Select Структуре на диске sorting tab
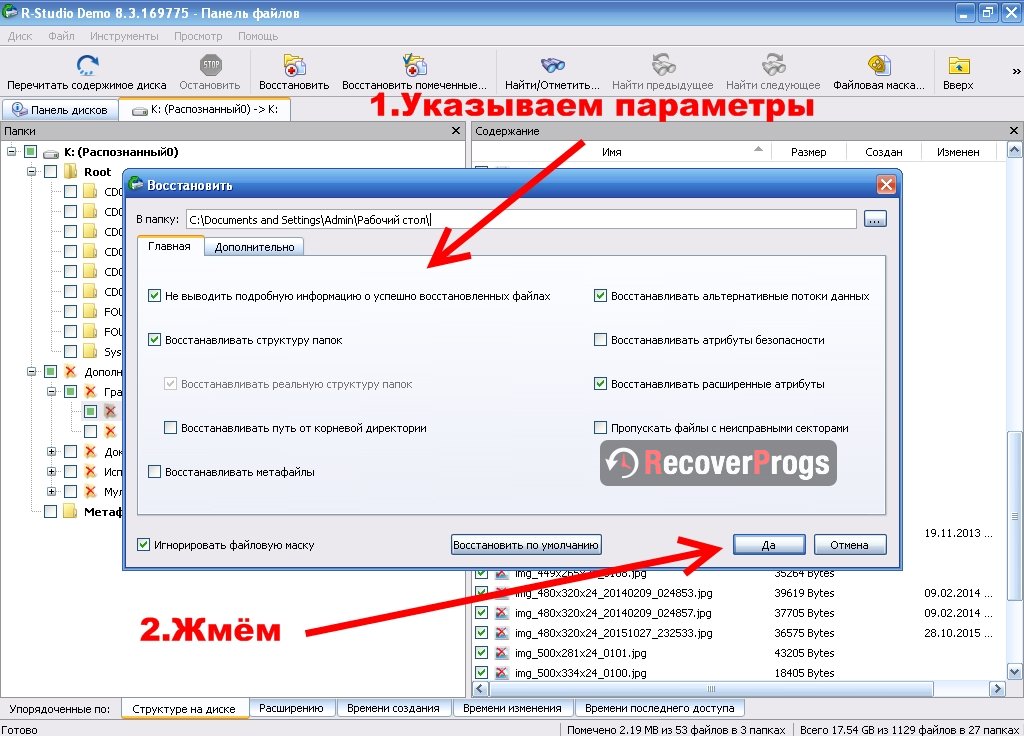1024x736 pixels. 184,709
